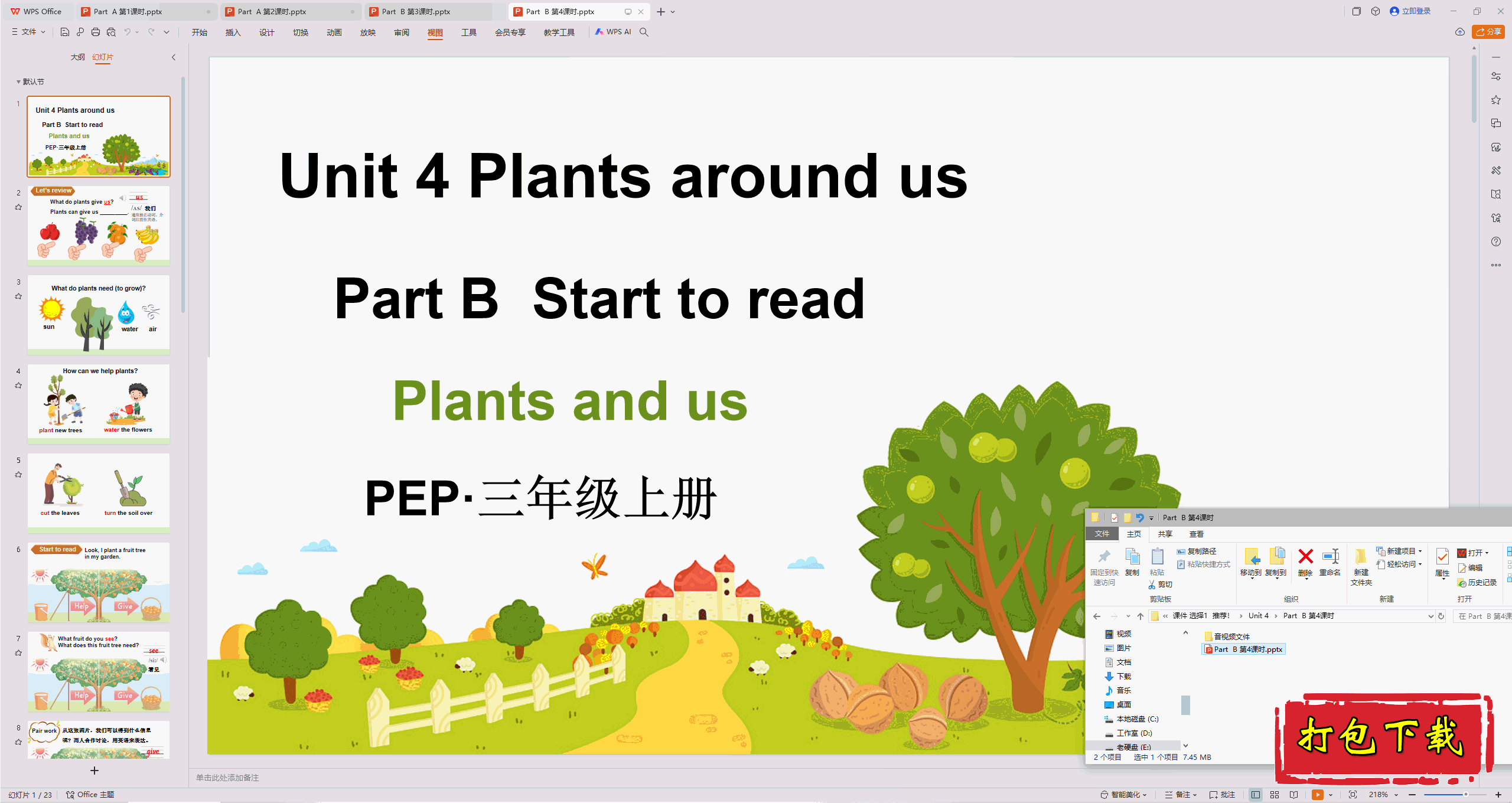Open the new tab dropdown arrow
1512x803 pixels.
point(673,12)
